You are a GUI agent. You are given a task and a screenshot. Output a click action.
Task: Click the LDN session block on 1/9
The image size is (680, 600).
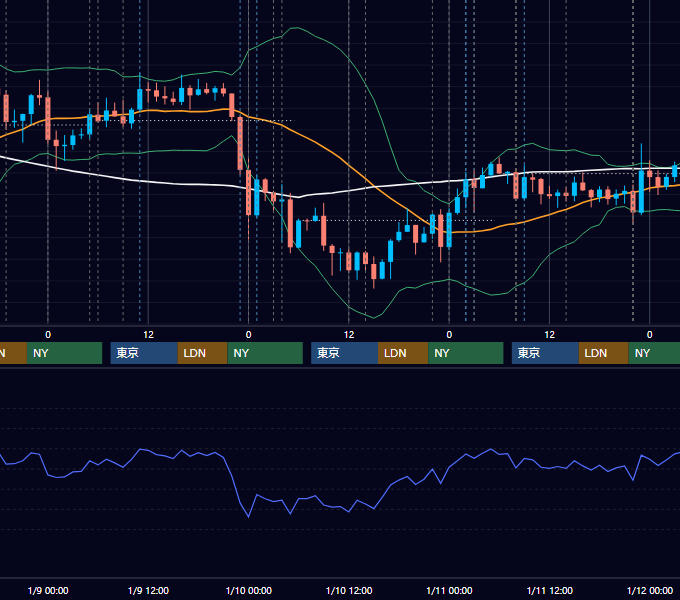point(203,353)
